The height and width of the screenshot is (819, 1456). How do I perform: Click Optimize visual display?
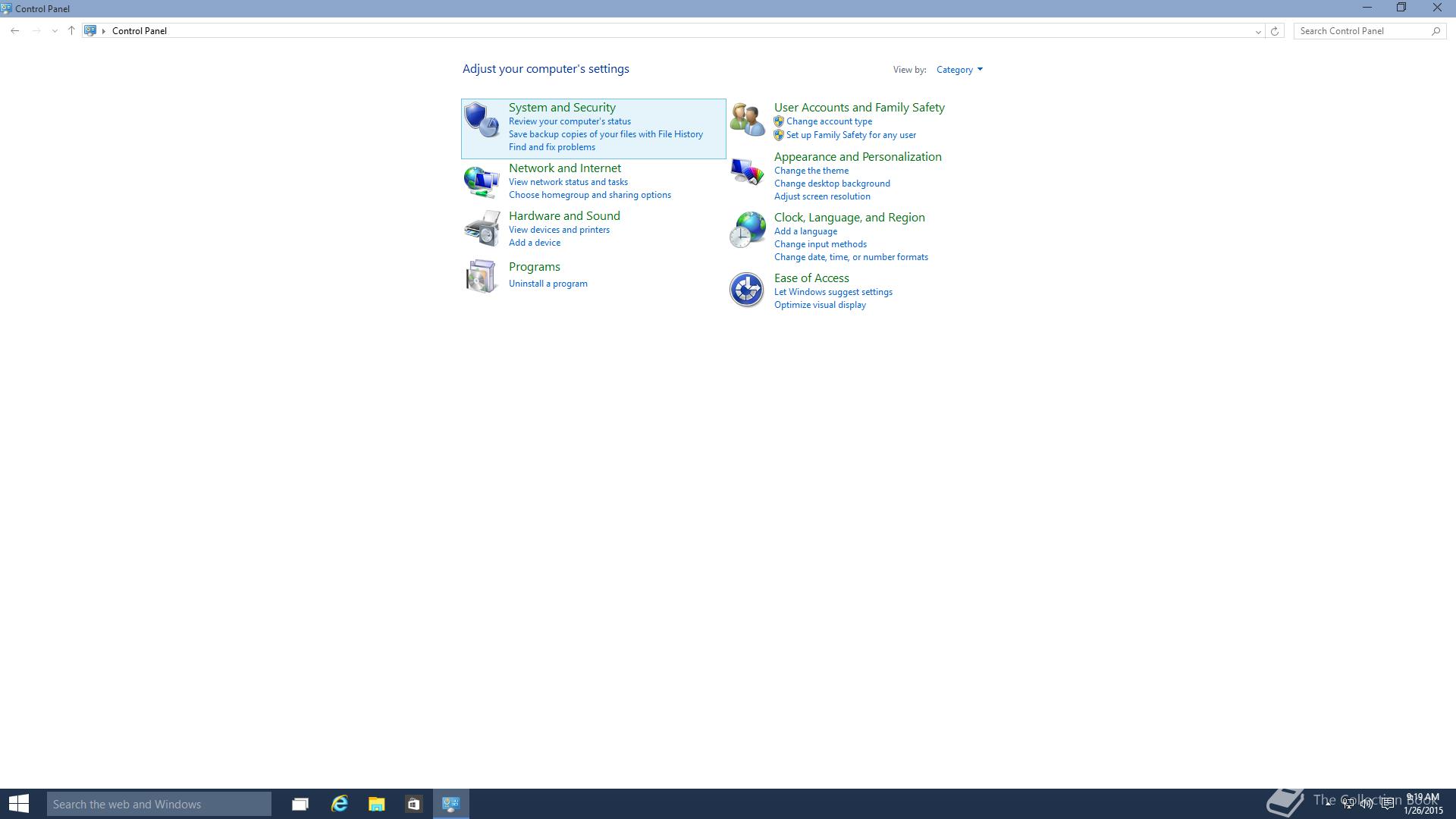(x=820, y=305)
